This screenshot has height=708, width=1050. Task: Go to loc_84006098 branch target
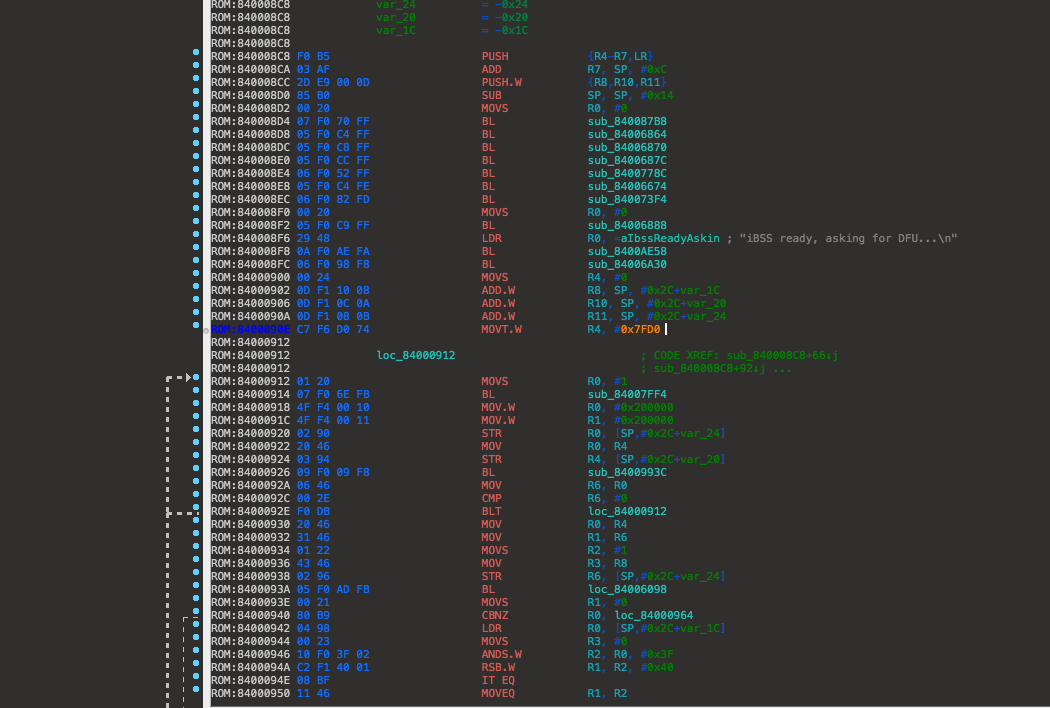pos(626,589)
